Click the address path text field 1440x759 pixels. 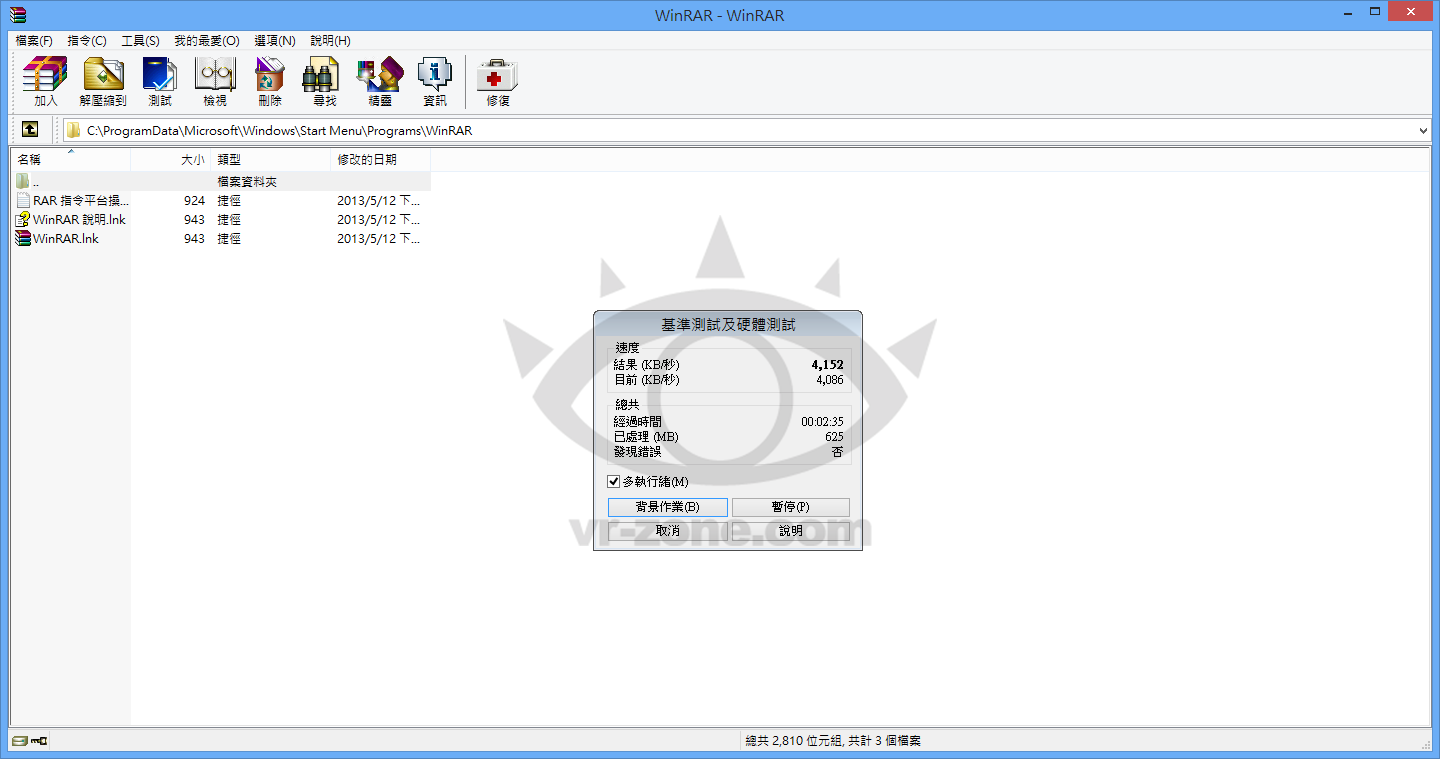[x=747, y=130]
